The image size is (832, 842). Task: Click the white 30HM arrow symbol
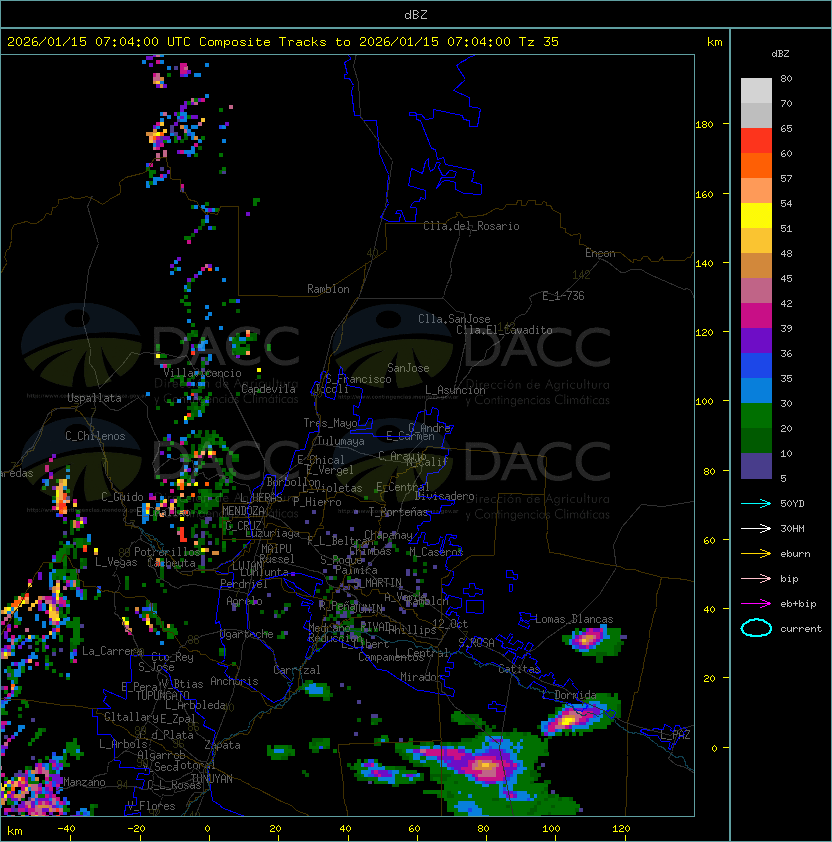click(756, 528)
